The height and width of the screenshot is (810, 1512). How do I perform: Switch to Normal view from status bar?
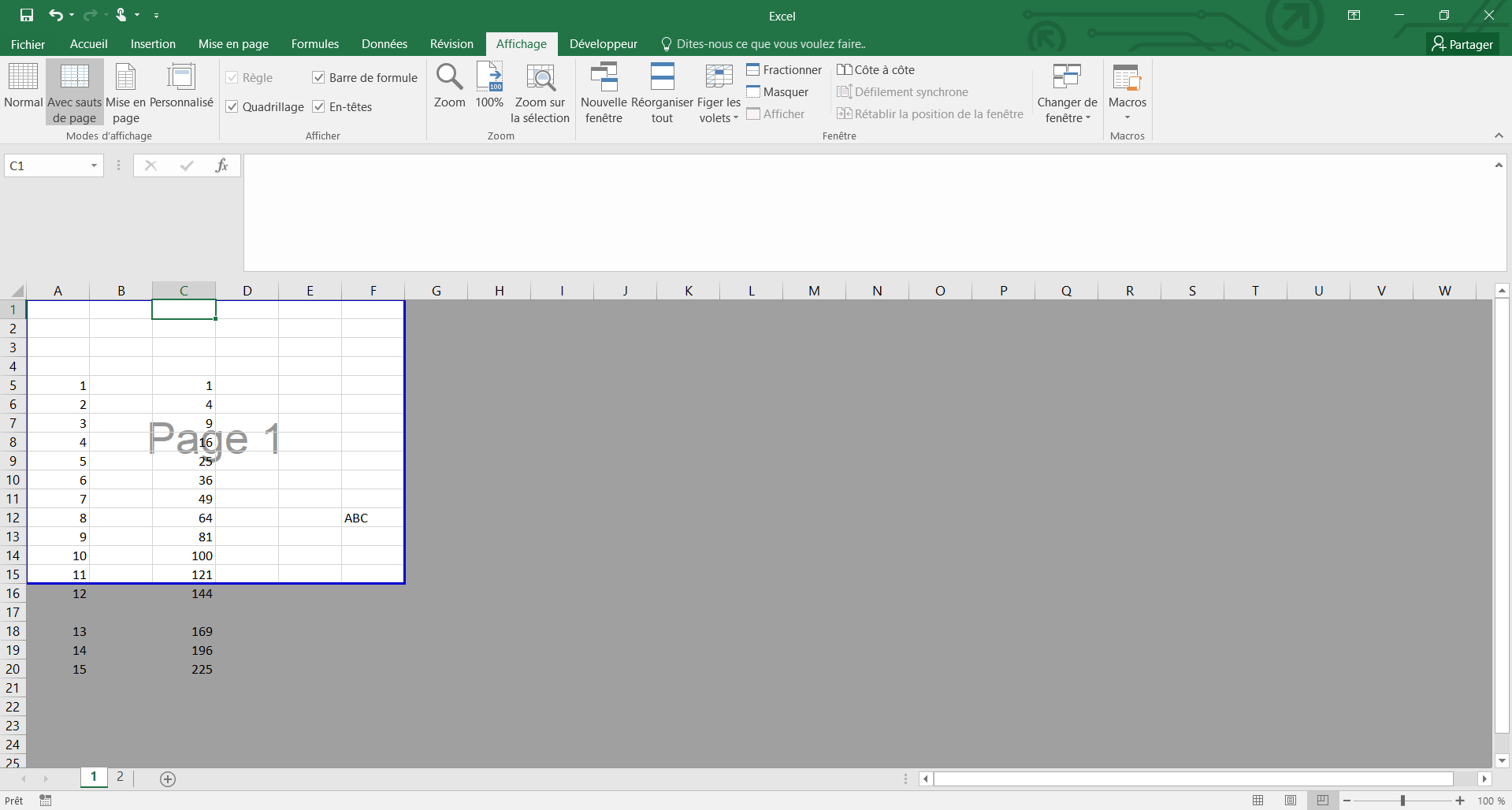coord(1258,801)
